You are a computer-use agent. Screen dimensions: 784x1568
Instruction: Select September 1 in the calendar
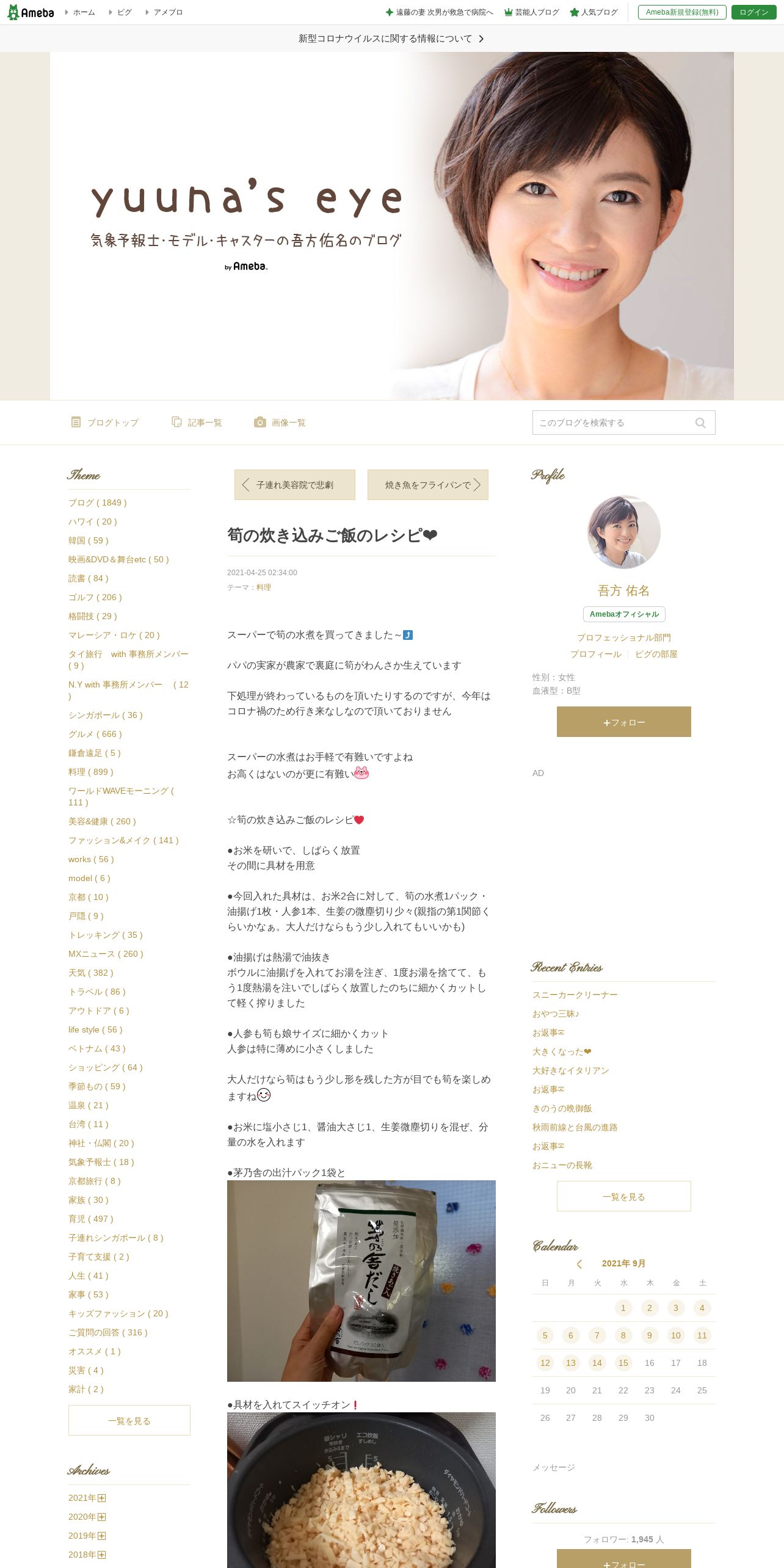623,1308
